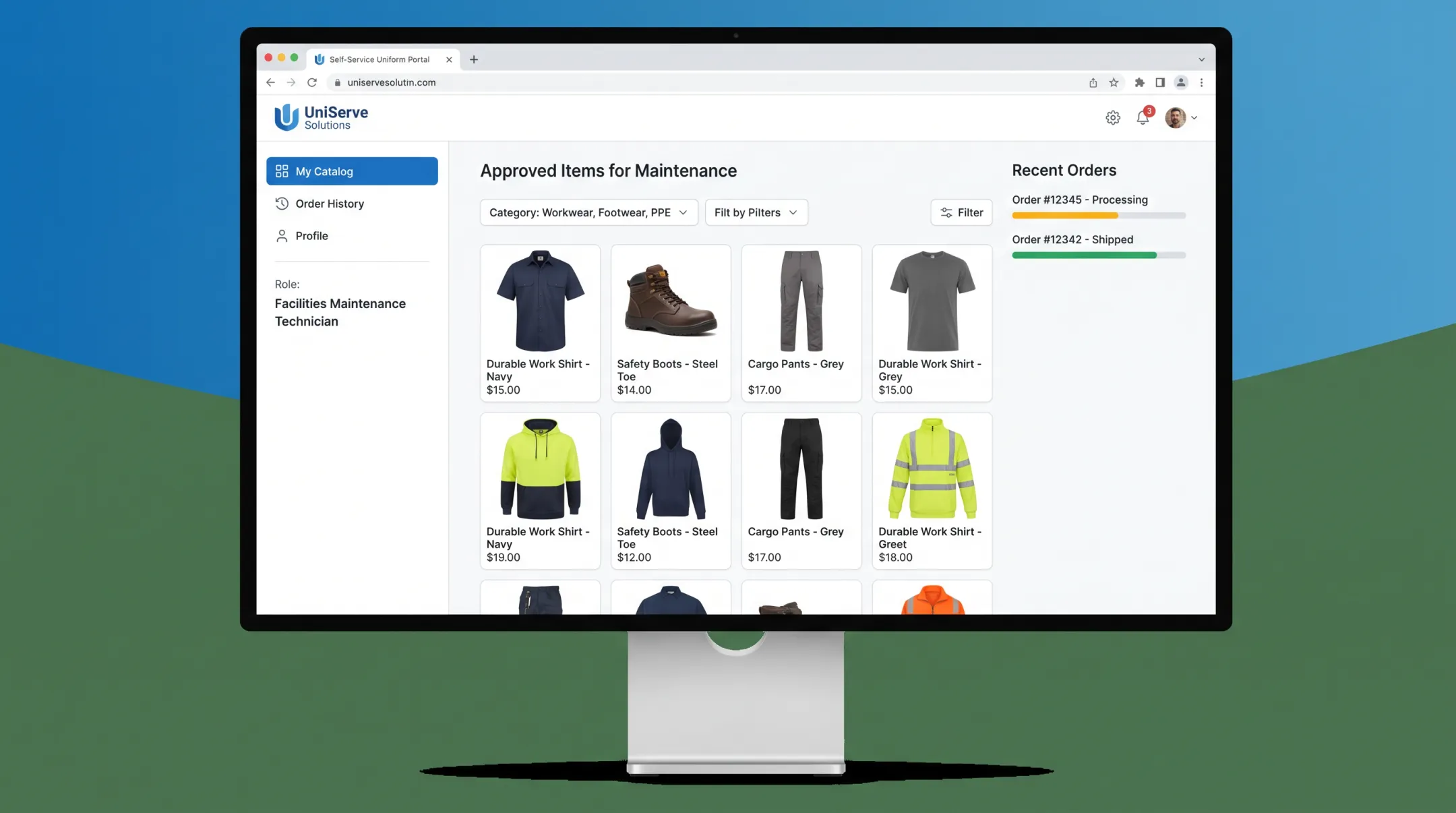Screen dimensions: 1456x813
Task: Expand the browser tab search chevron
Action: pyautogui.click(x=1201, y=59)
